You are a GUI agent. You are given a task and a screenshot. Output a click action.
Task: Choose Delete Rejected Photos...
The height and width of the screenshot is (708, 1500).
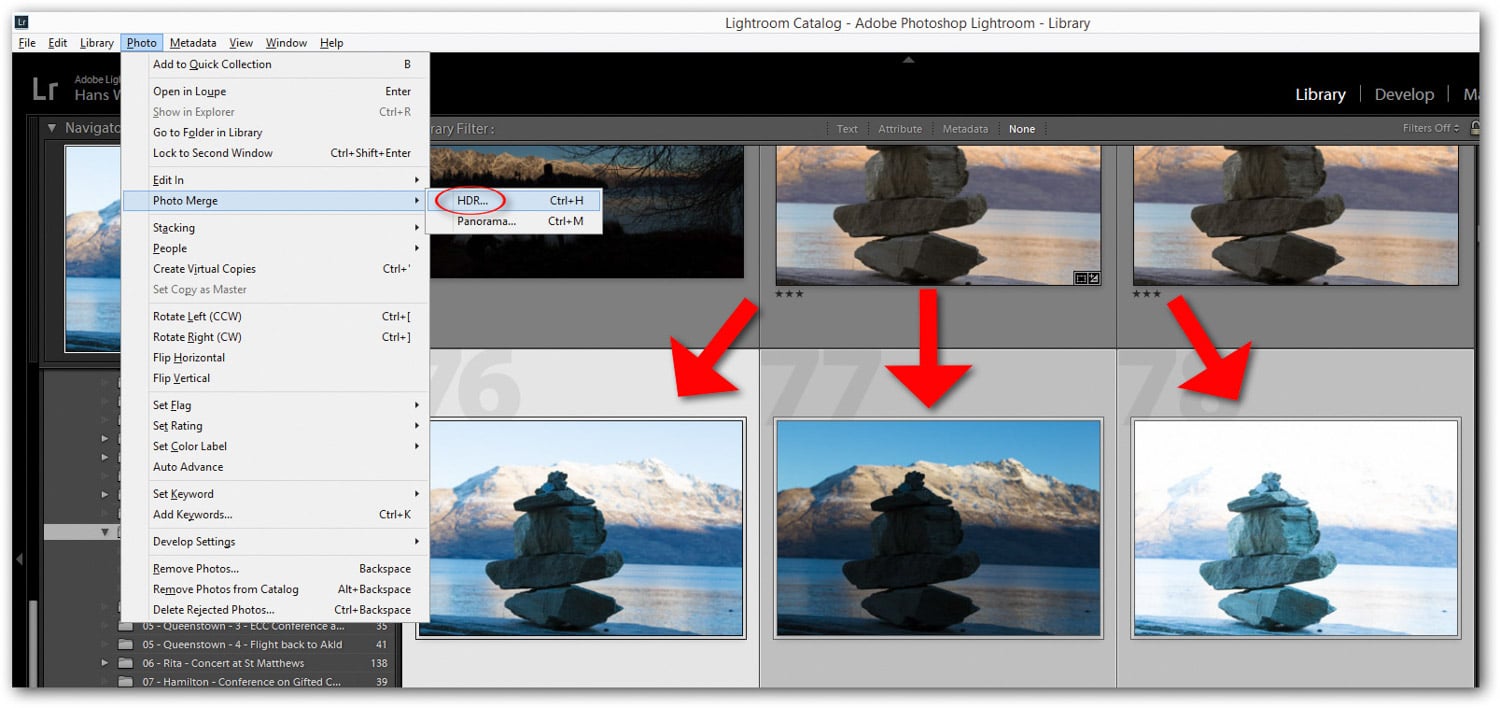[275, 610]
